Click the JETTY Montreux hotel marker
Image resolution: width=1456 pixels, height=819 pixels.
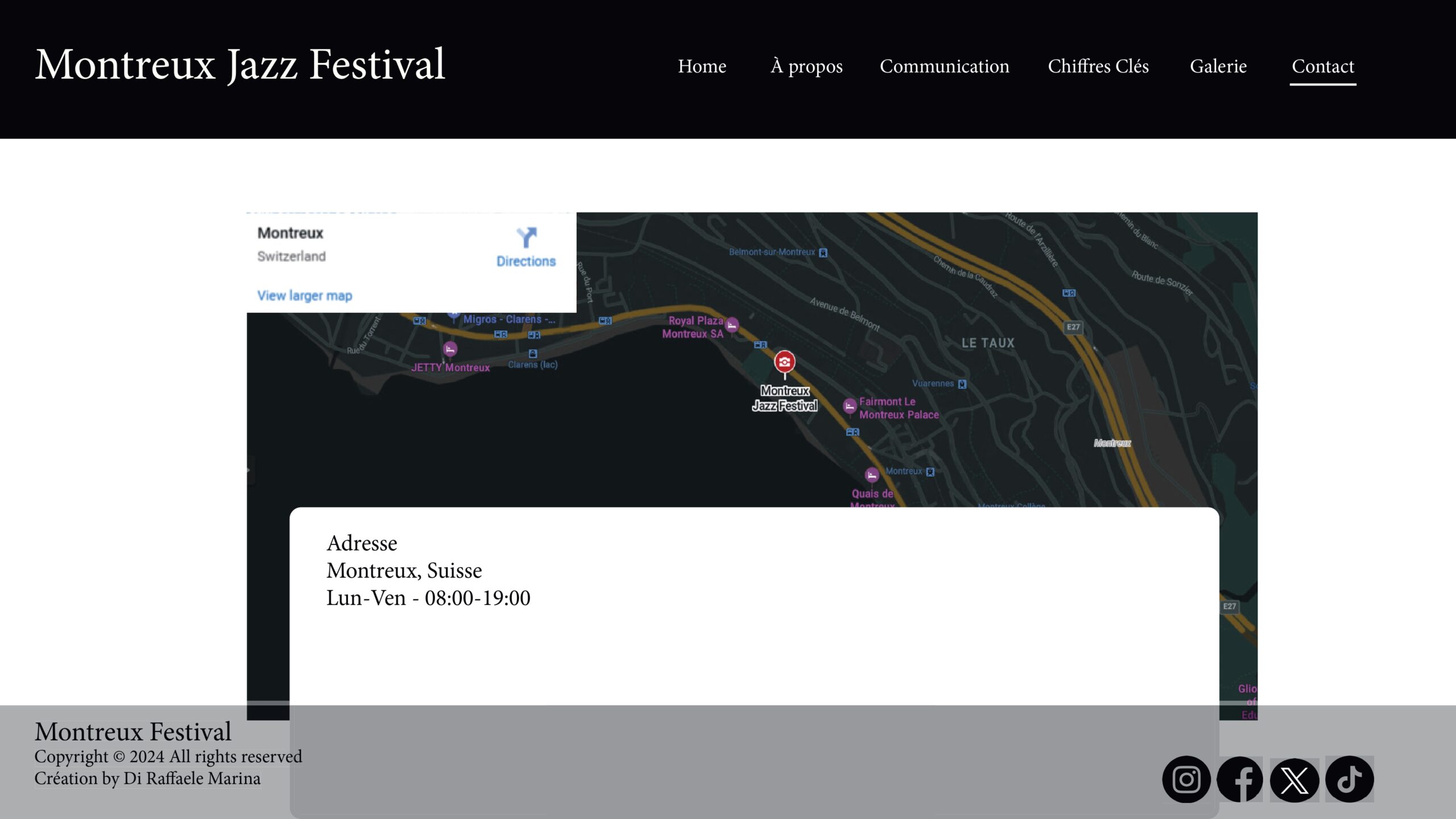tap(450, 349)
